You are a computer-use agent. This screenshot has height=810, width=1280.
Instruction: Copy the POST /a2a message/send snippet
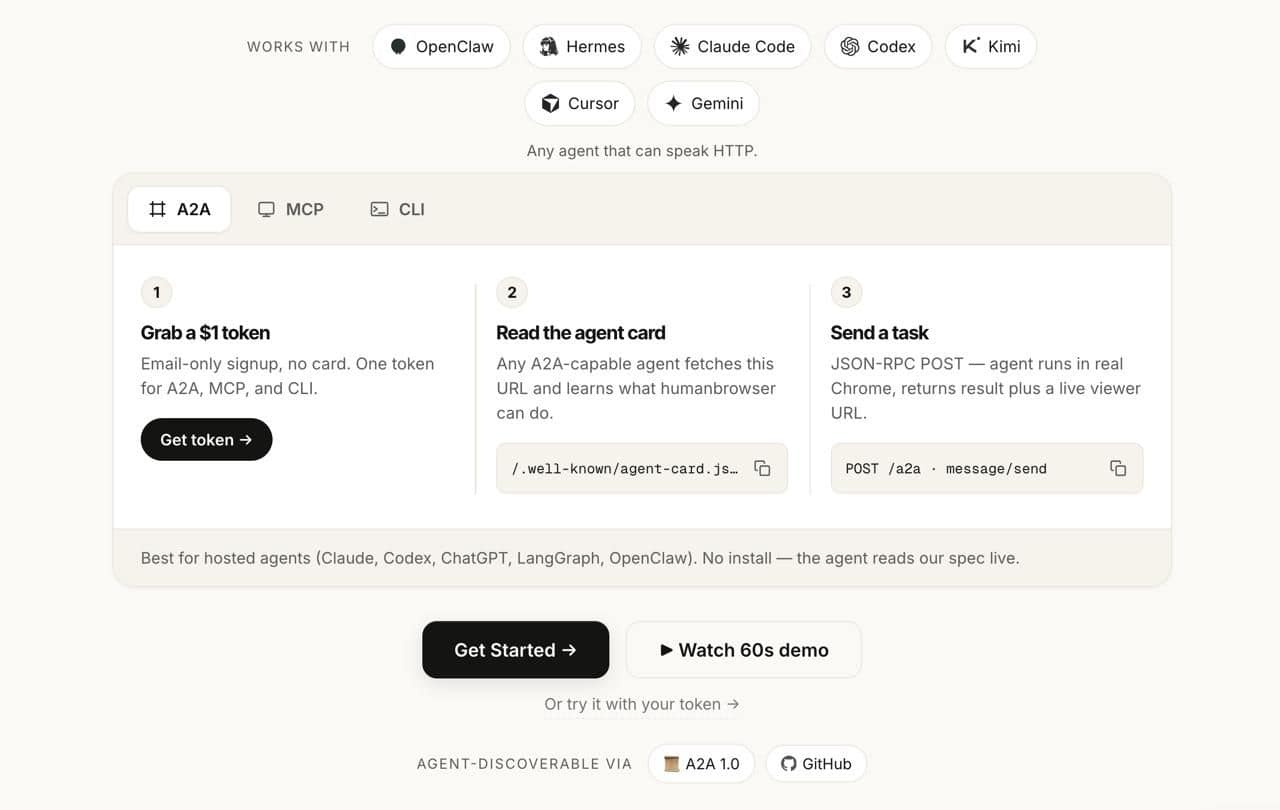[x=1118, y=468]
